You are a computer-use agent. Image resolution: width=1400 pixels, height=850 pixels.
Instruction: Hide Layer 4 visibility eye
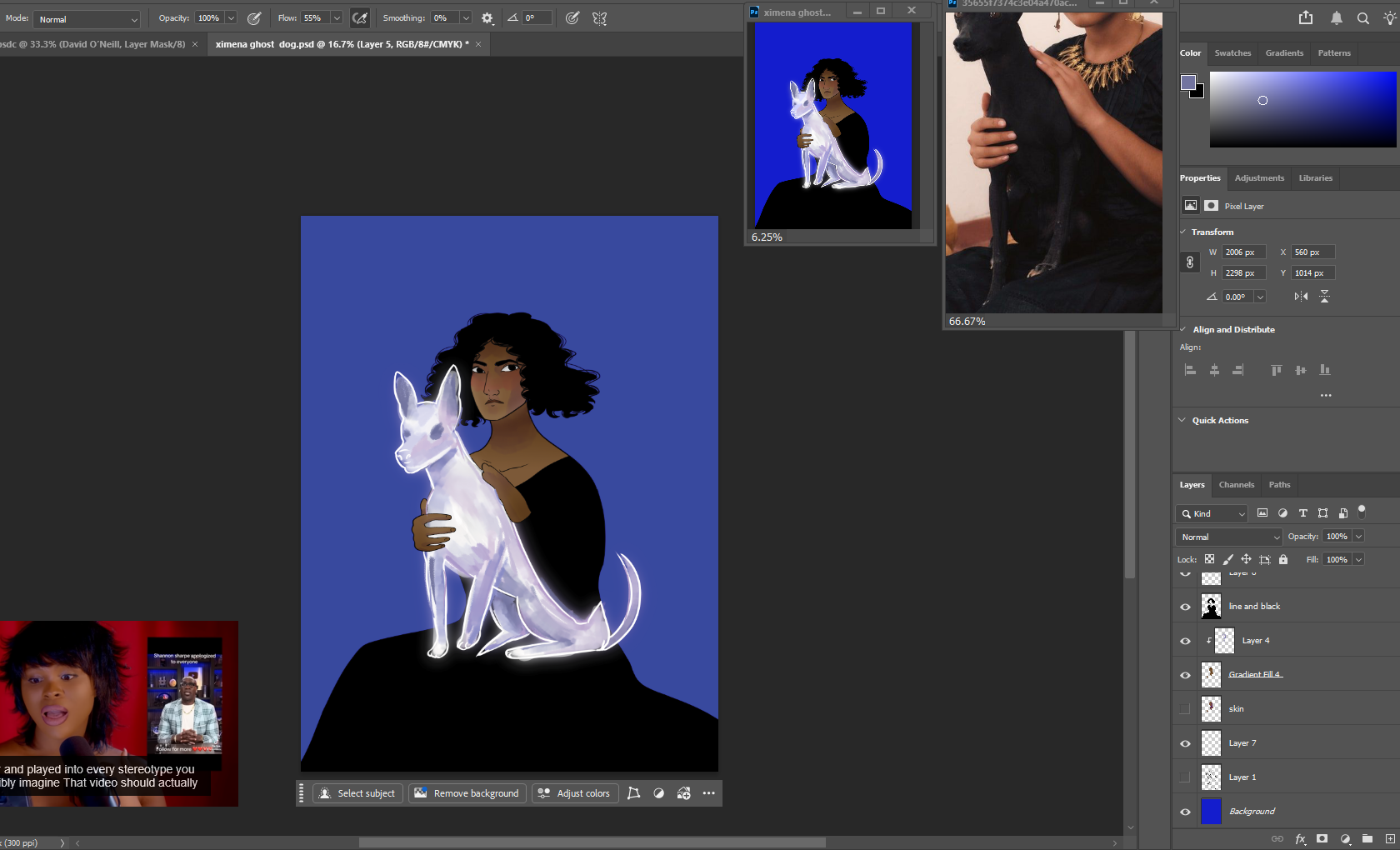coord(1185,641)
